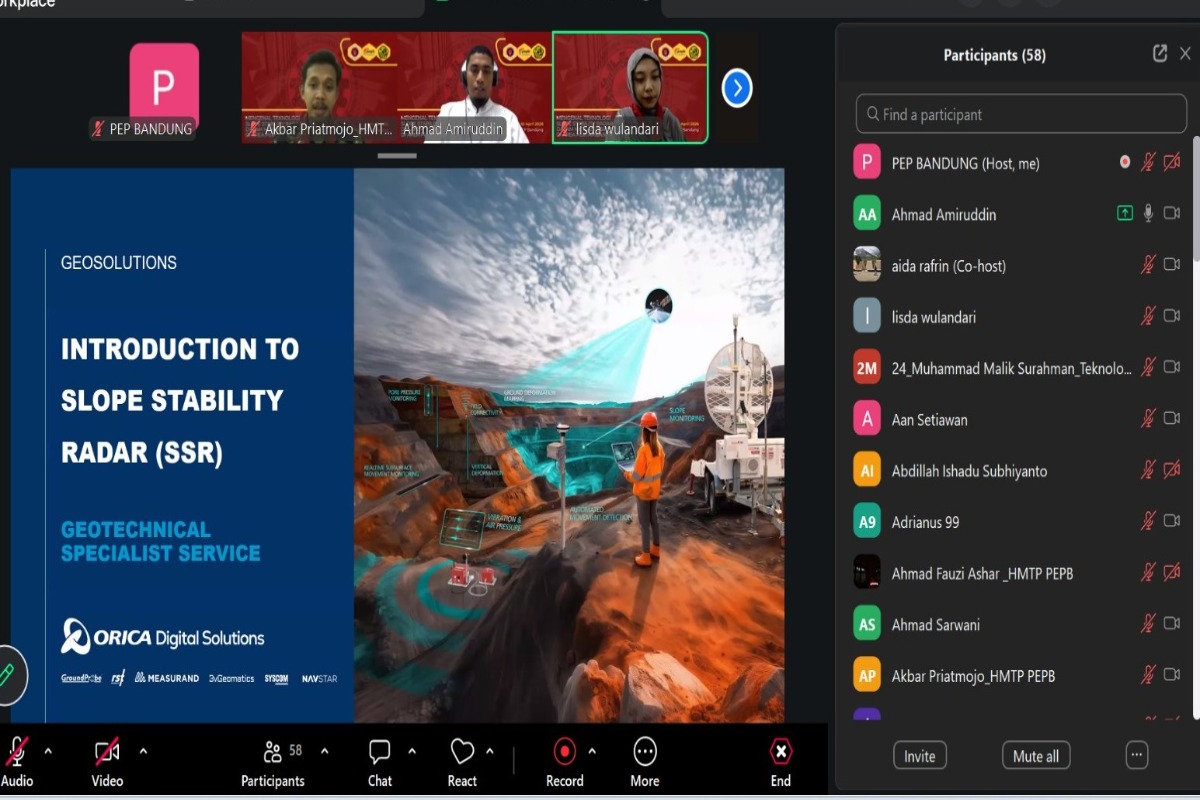Click the participants list vertical scrollbar

point(1196,200)
